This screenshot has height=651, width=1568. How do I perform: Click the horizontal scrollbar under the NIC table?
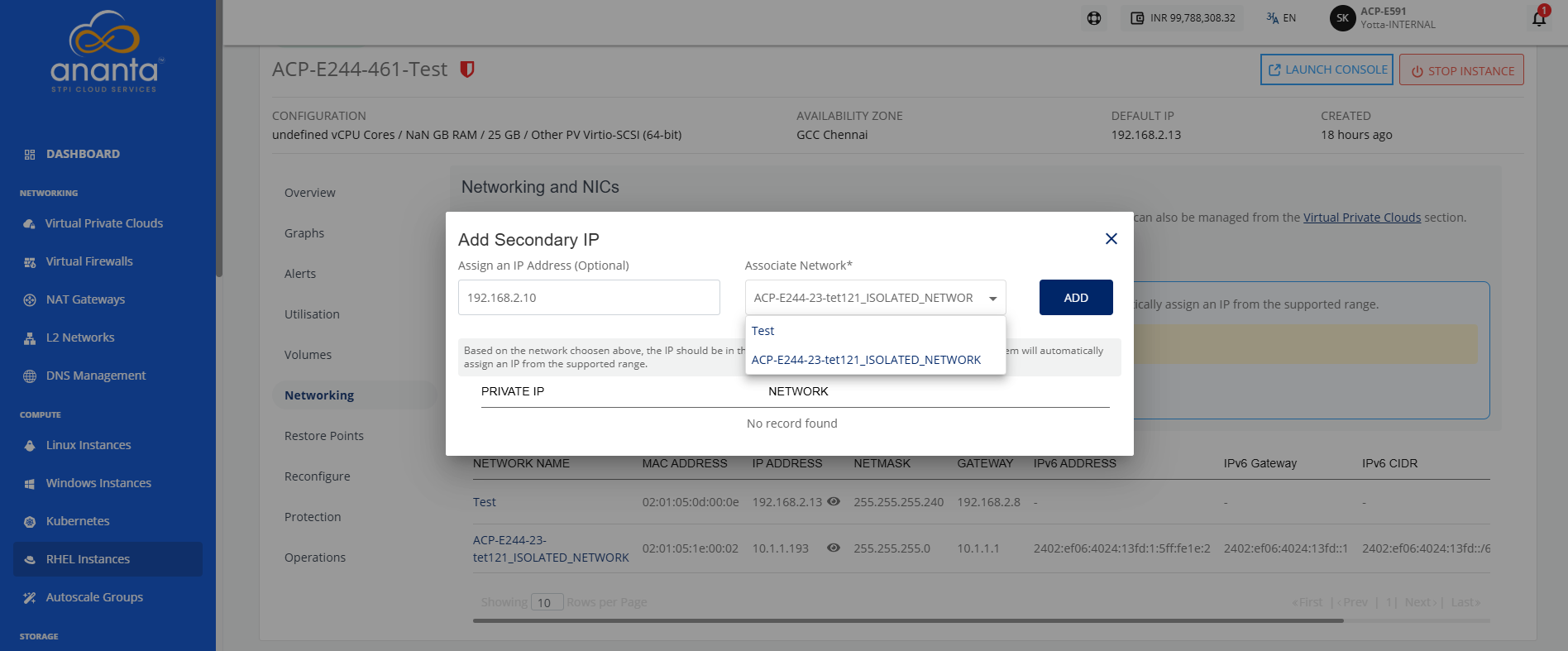tap(908, 620)
